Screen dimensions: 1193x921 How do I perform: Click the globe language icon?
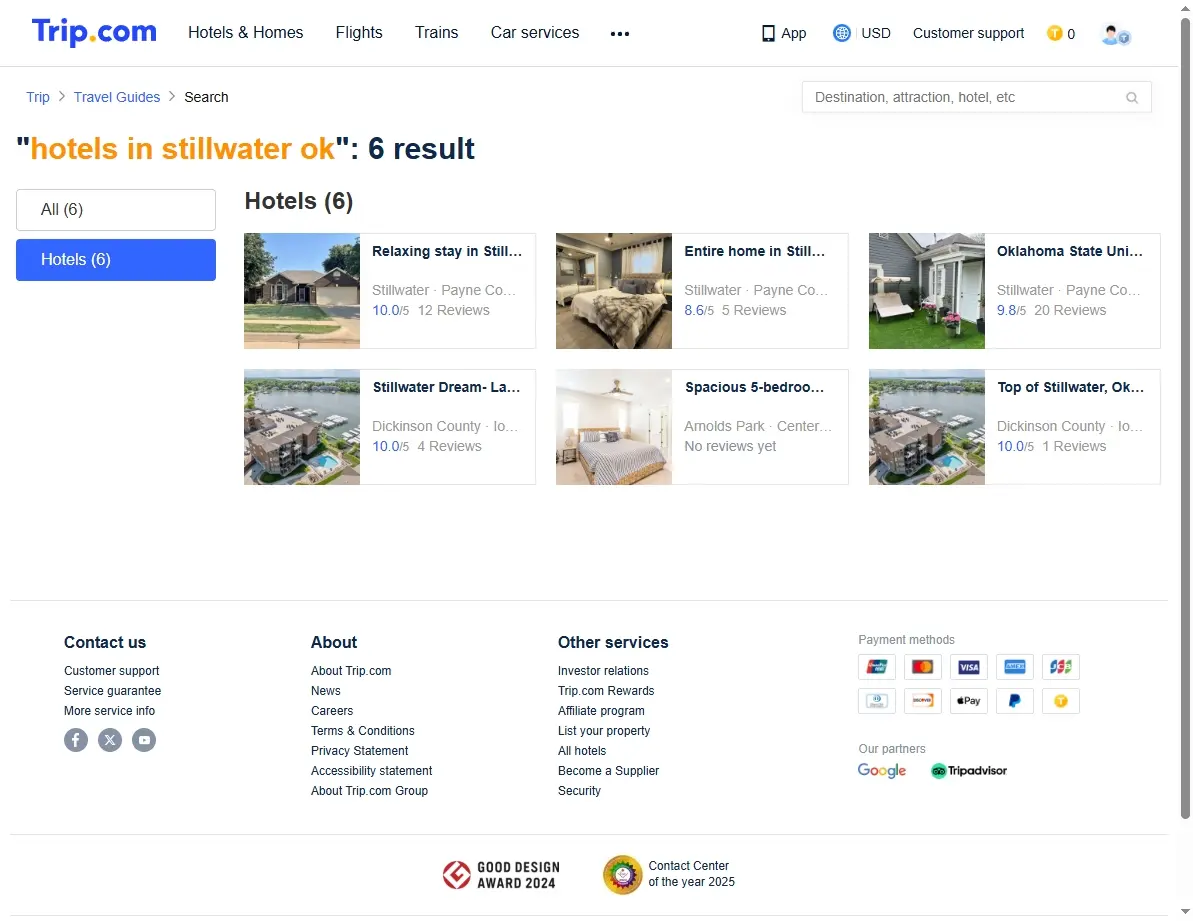coord(841,33)
